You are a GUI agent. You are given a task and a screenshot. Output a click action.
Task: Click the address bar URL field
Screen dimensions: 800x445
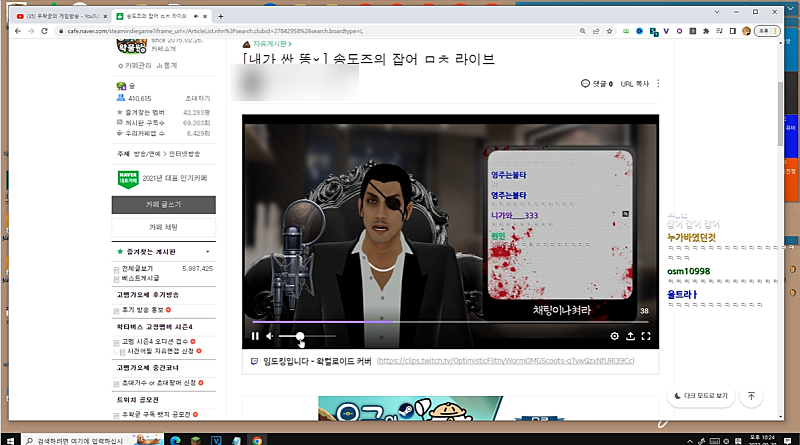tap(316, 31)
